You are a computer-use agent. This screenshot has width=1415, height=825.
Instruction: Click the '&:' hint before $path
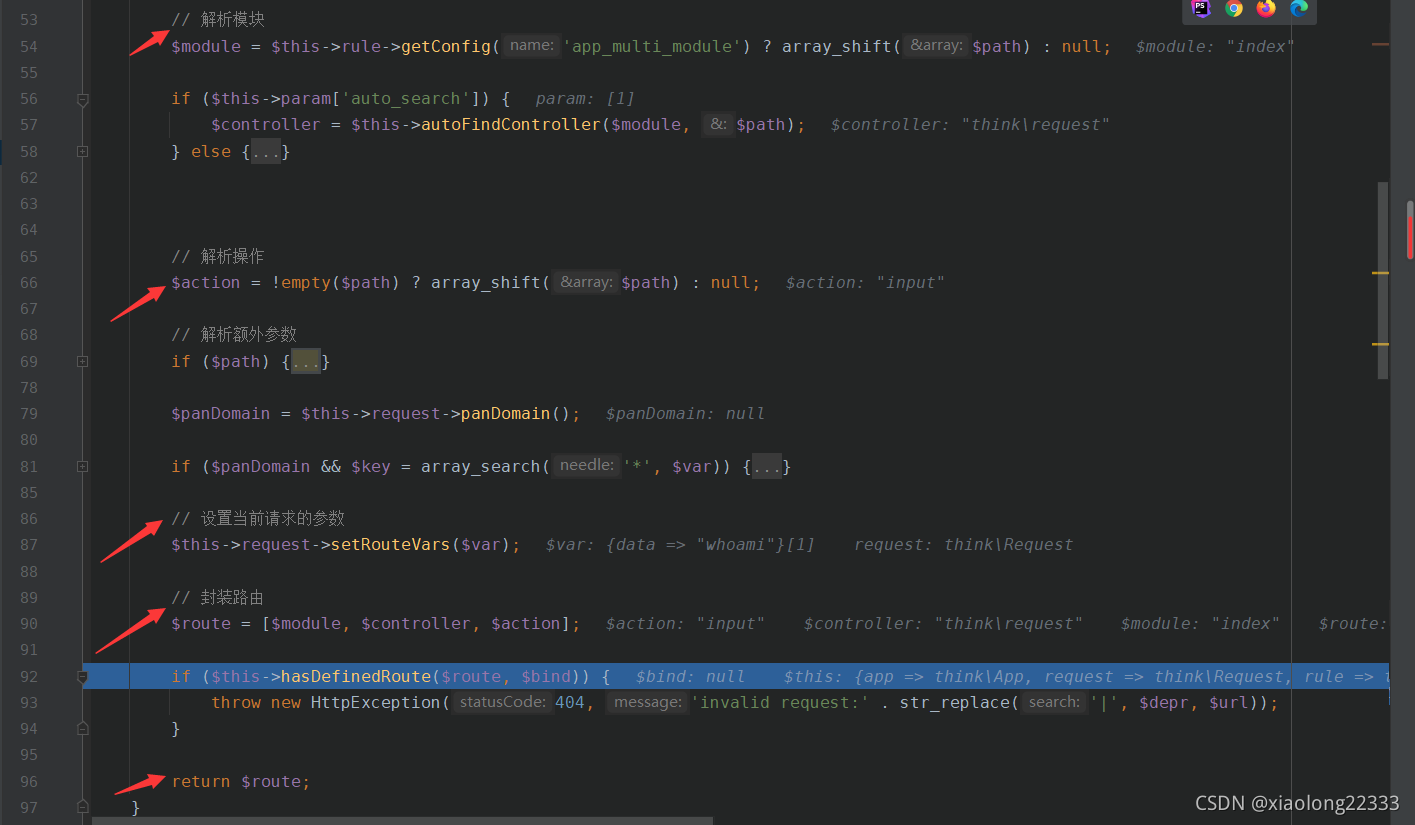pyautogui.click(x=718, y=125)
